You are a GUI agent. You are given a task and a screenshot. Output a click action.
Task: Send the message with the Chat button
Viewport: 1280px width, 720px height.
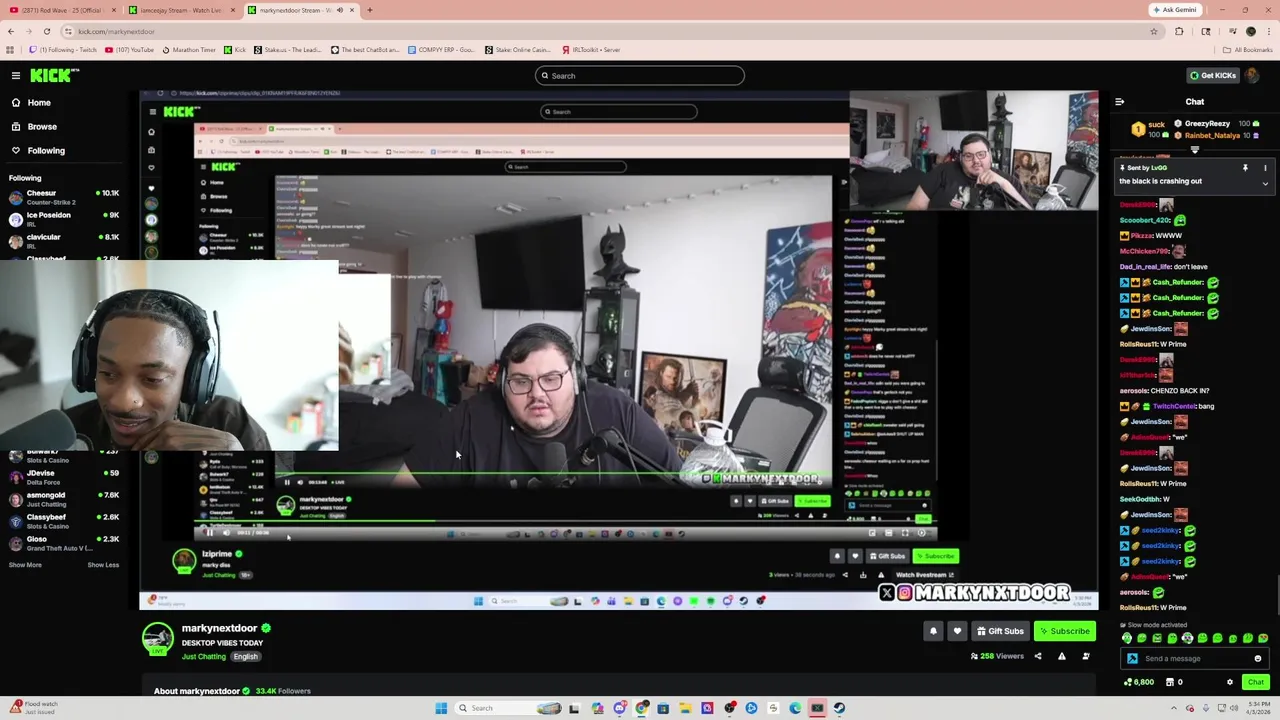click(x=1255, y=682)
